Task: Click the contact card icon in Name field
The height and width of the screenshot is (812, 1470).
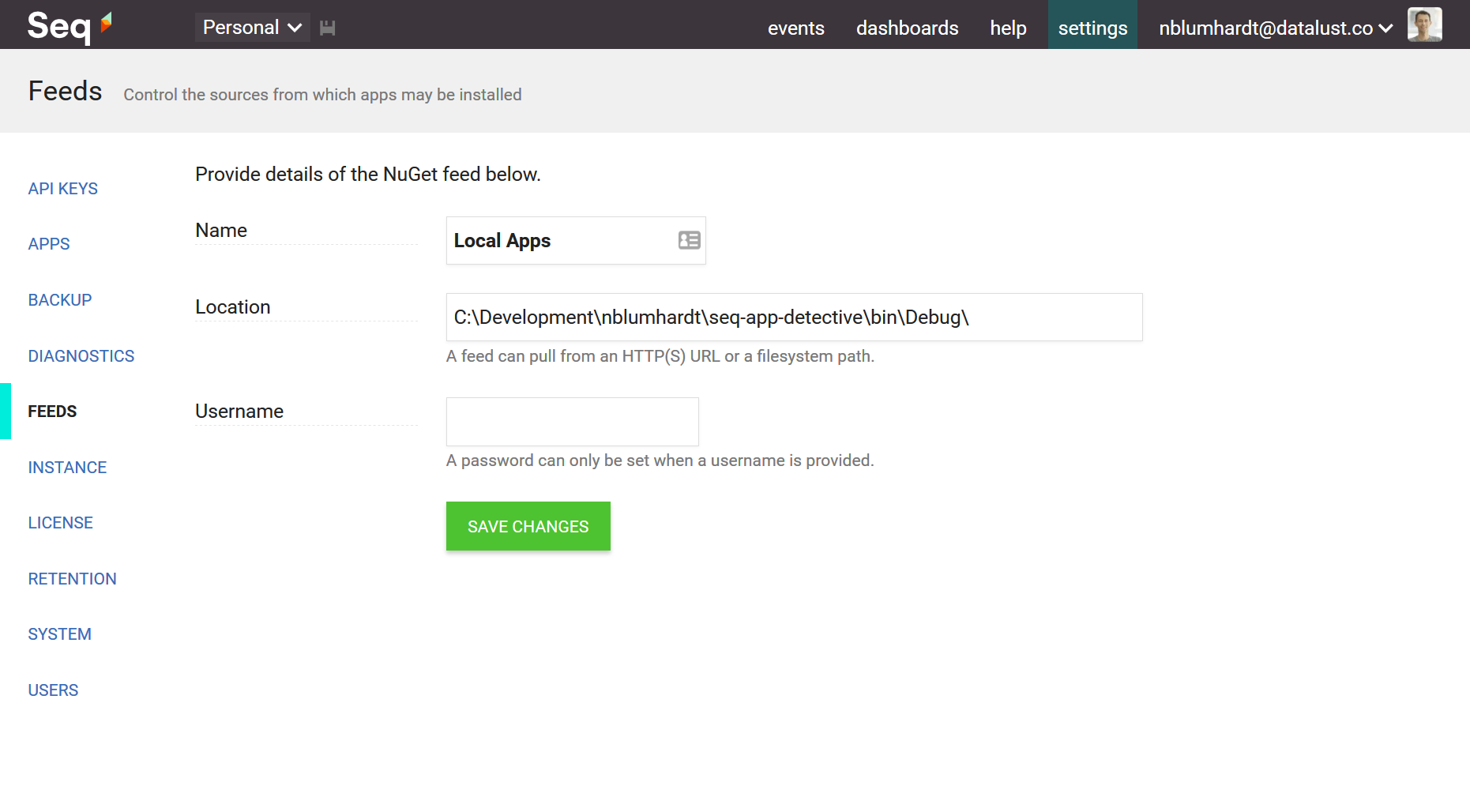Action: (x=689, y=240)
